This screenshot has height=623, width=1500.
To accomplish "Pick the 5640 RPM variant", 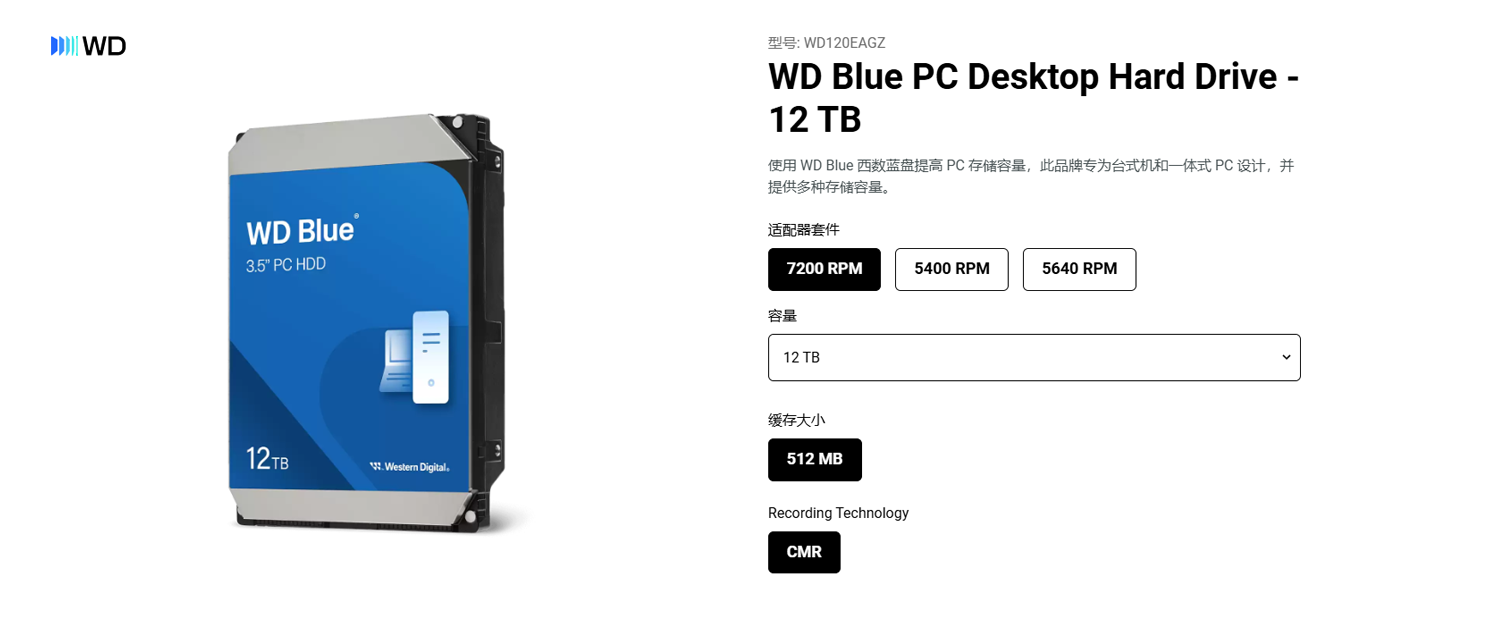I will (1079, 269).
